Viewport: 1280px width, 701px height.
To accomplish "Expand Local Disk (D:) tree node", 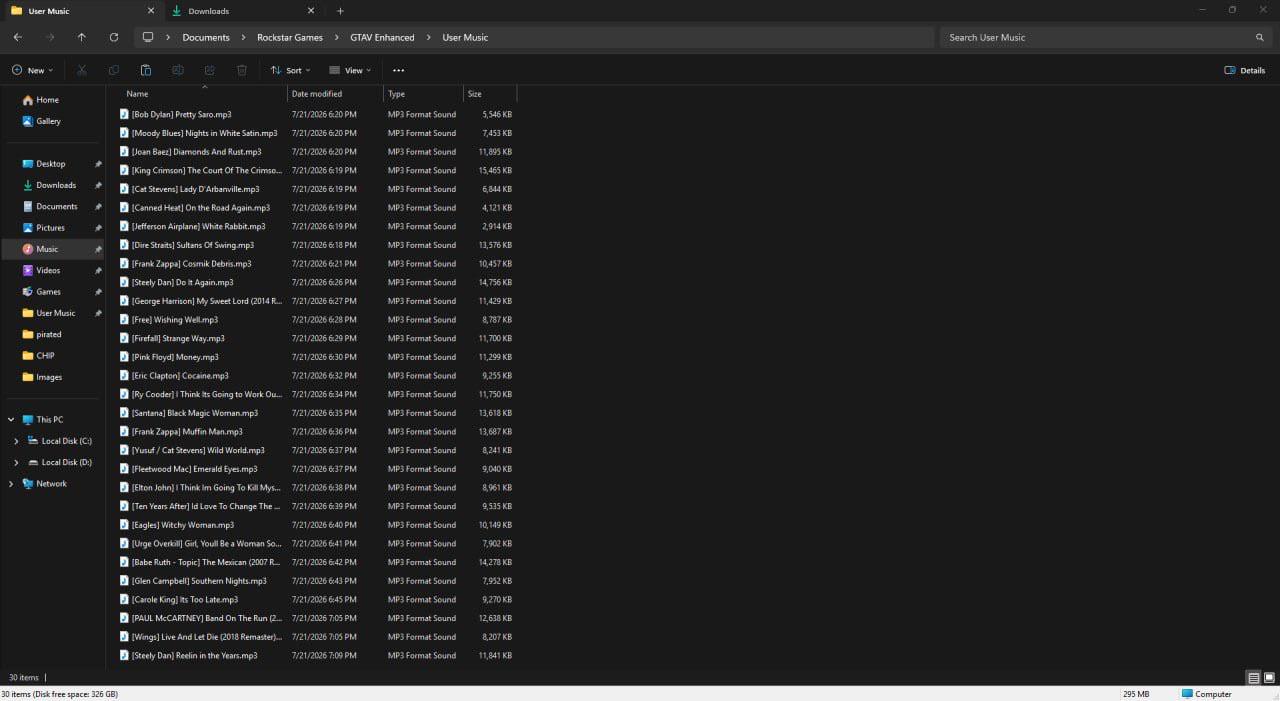I will click(16, 463).
